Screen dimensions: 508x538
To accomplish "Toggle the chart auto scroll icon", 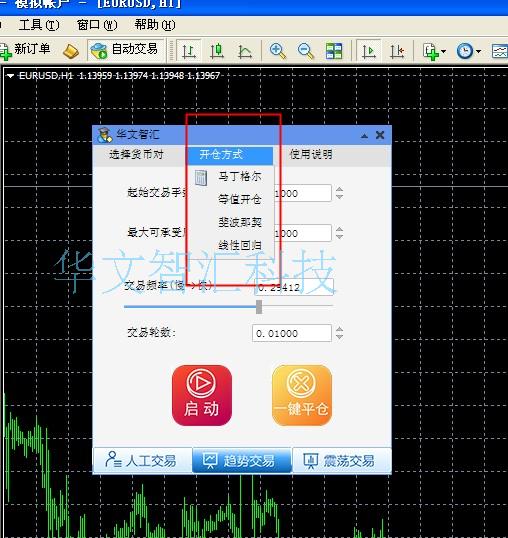I will [x=368, y=51].
